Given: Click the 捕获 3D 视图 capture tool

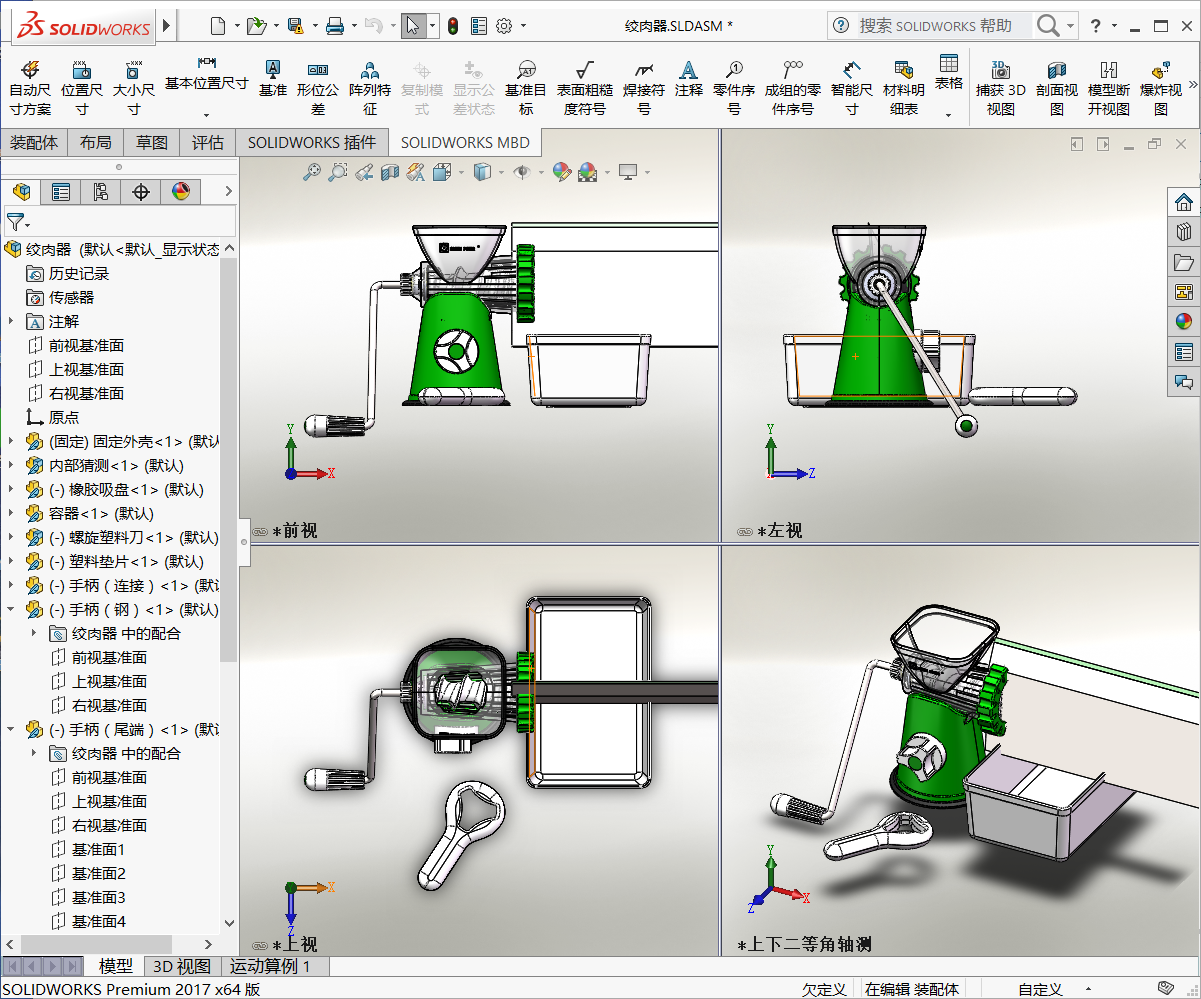Looking at the screenshot, I should tap(1001, 87).
